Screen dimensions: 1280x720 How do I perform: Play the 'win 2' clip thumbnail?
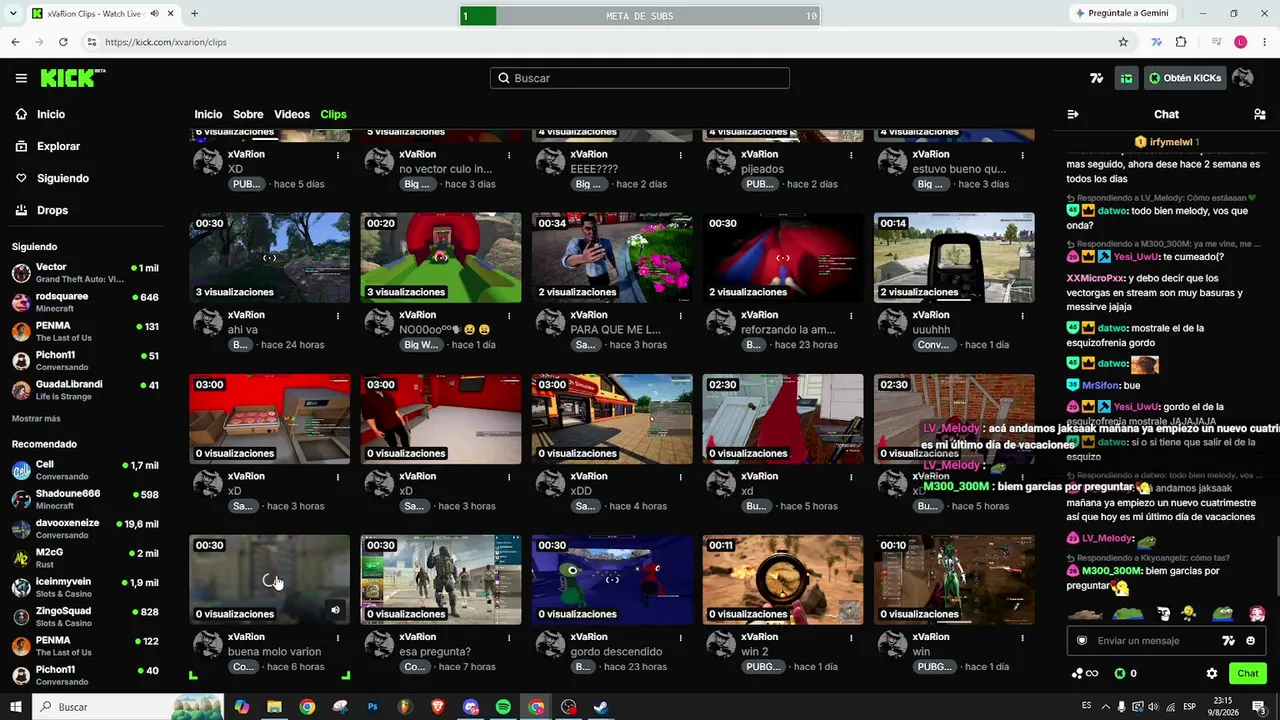[783, 579]
